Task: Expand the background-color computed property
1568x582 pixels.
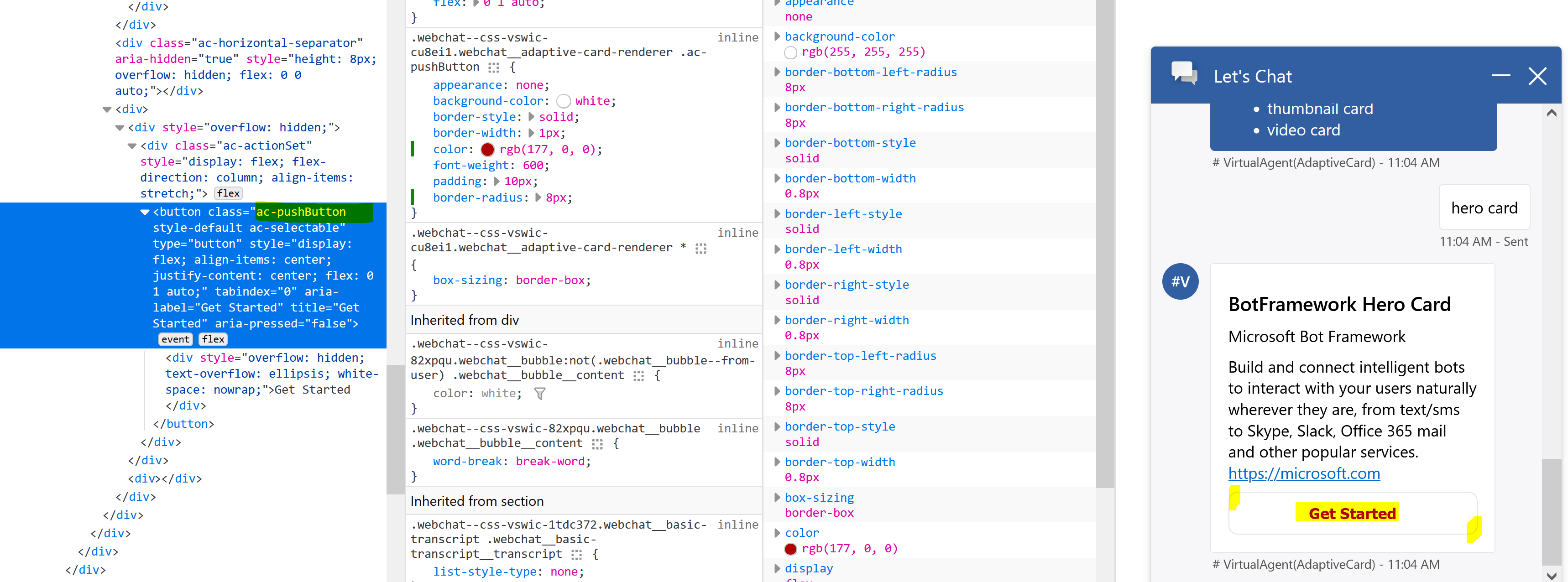Action: pyautogui.click(x=777, y=36)
